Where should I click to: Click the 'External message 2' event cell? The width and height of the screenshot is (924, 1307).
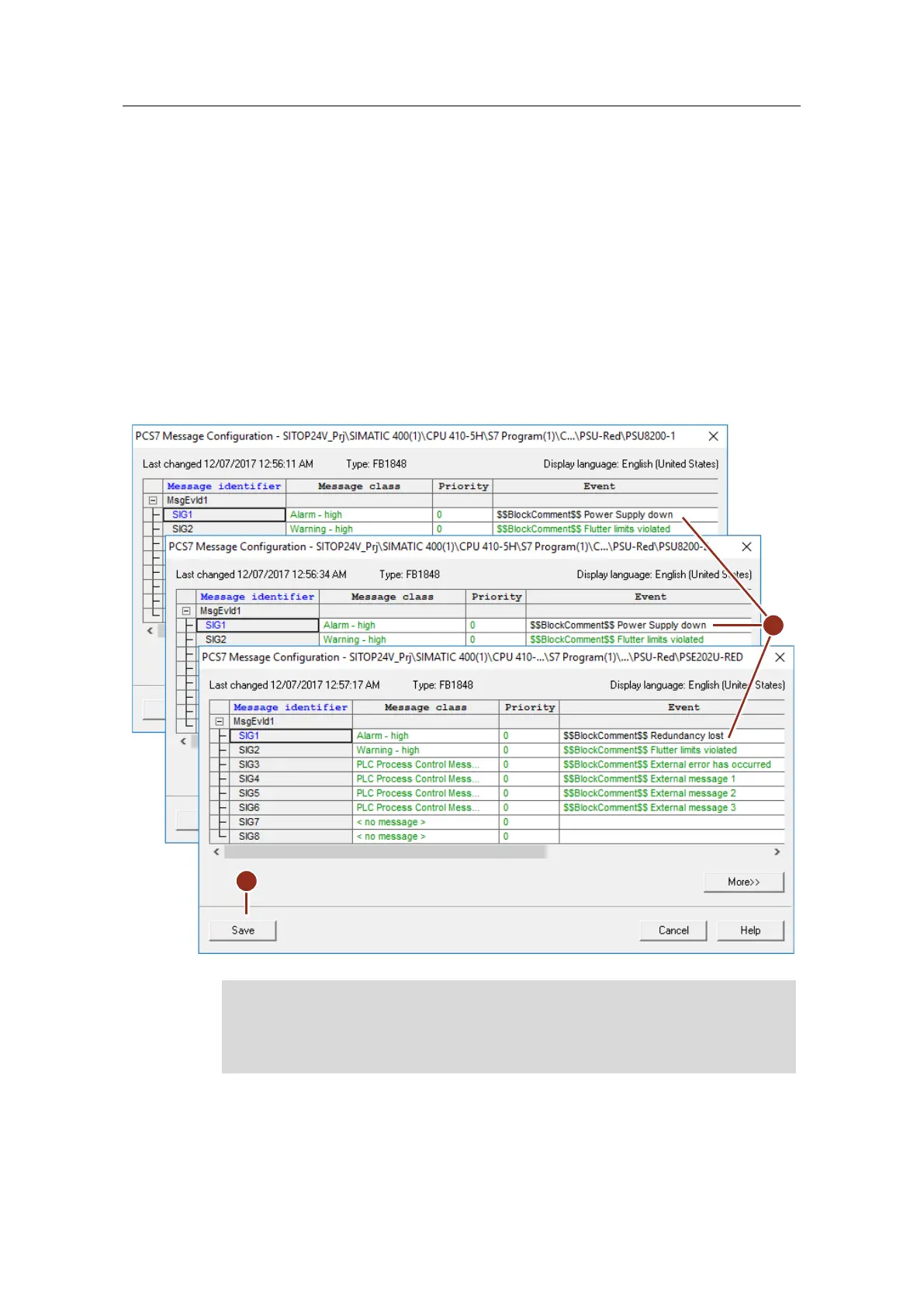tap(672, 793)
